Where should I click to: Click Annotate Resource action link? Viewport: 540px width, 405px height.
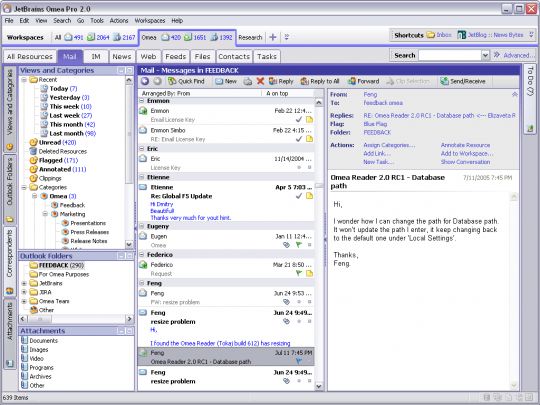coord(465,145)
